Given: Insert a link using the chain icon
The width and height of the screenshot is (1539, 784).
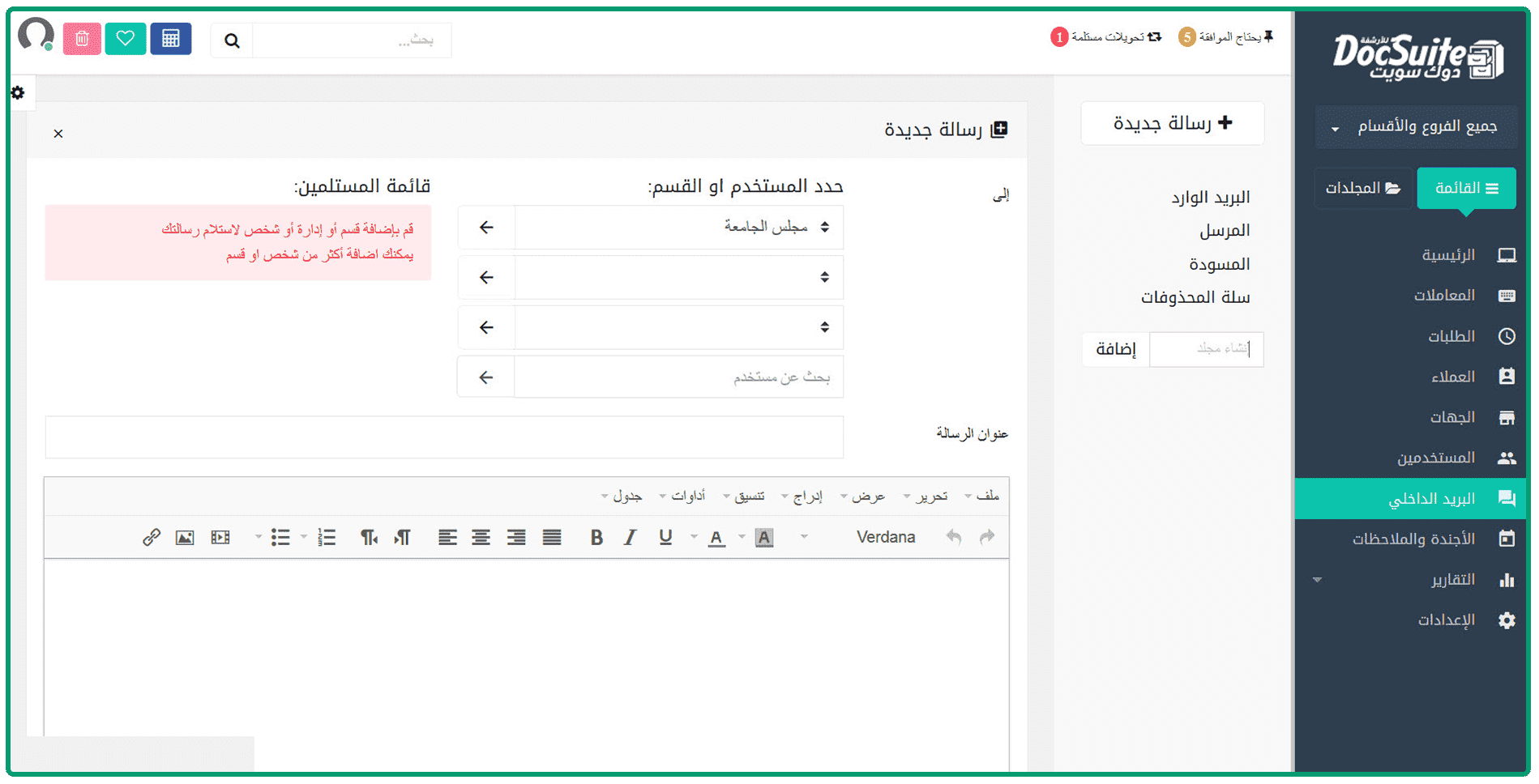Looking at the screenshot, I should 151,537.
